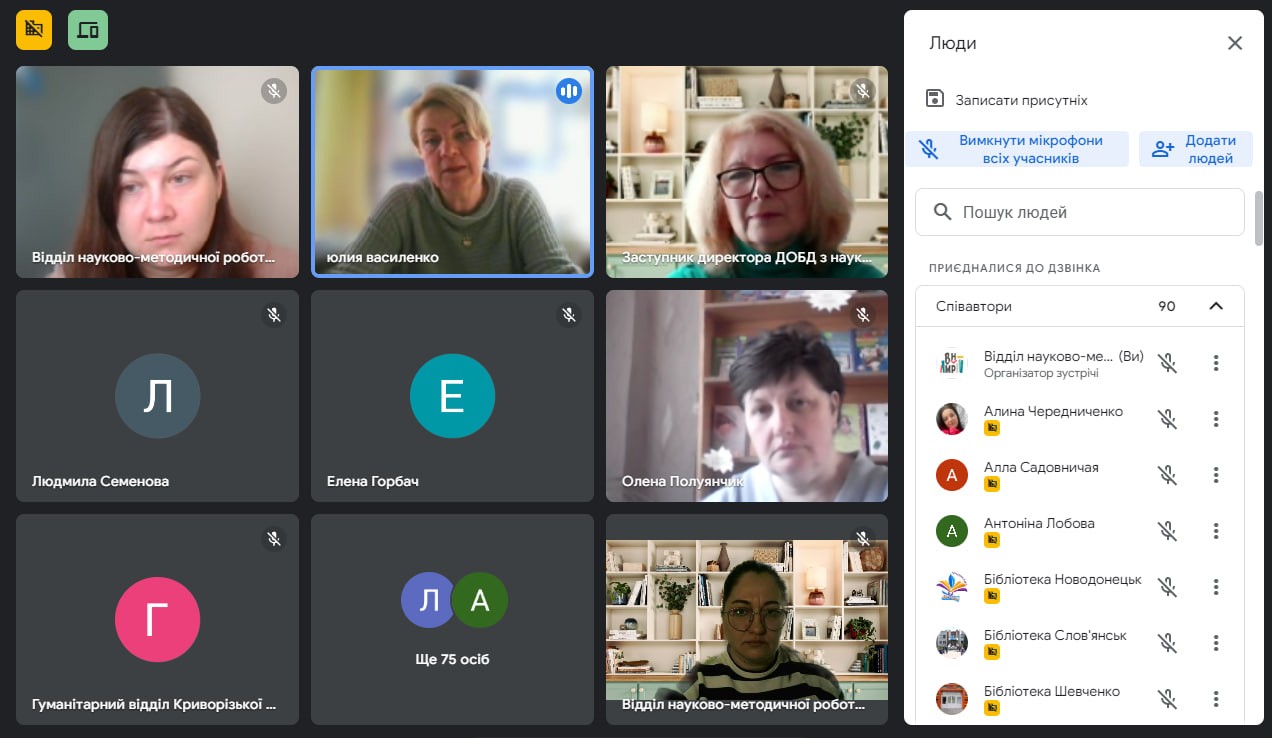The height and width of the screenshot is (738, 1272).
Task: Click Бібліотека Слов'янськ name in list
Action: click(x=1055, y=635)
